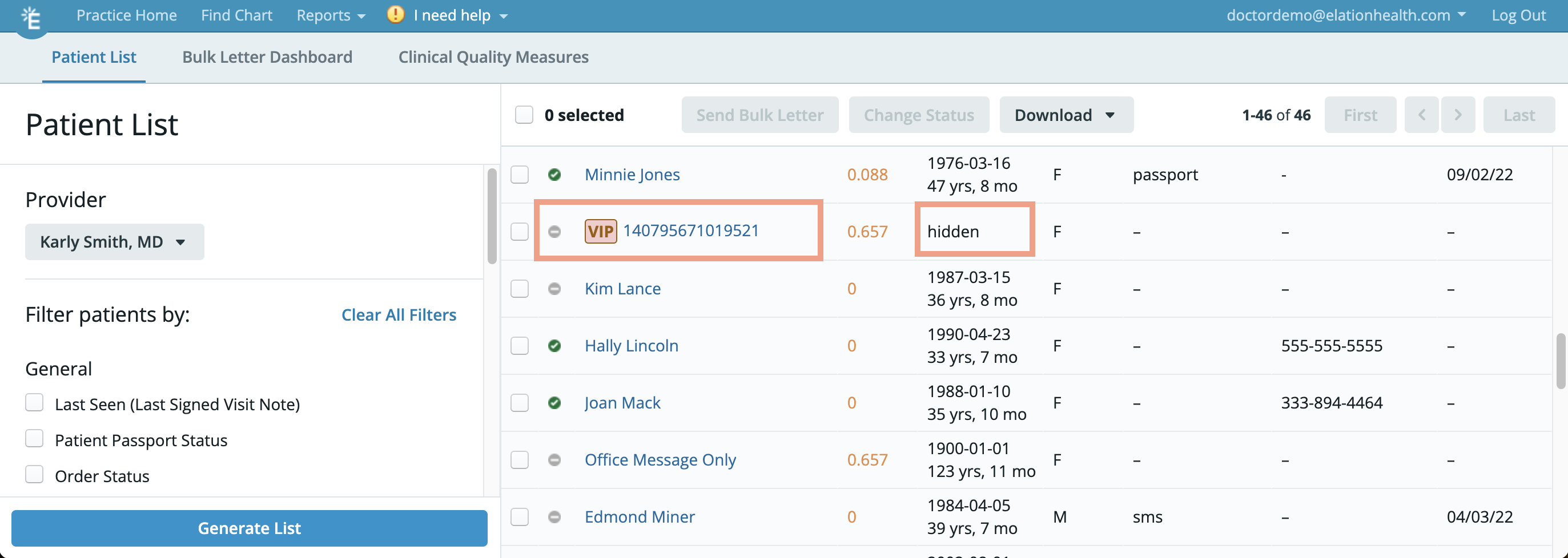Select the checkbox for Joan Mack's row
Viewport: 1568px width, 558px height.
coord(519,403)
